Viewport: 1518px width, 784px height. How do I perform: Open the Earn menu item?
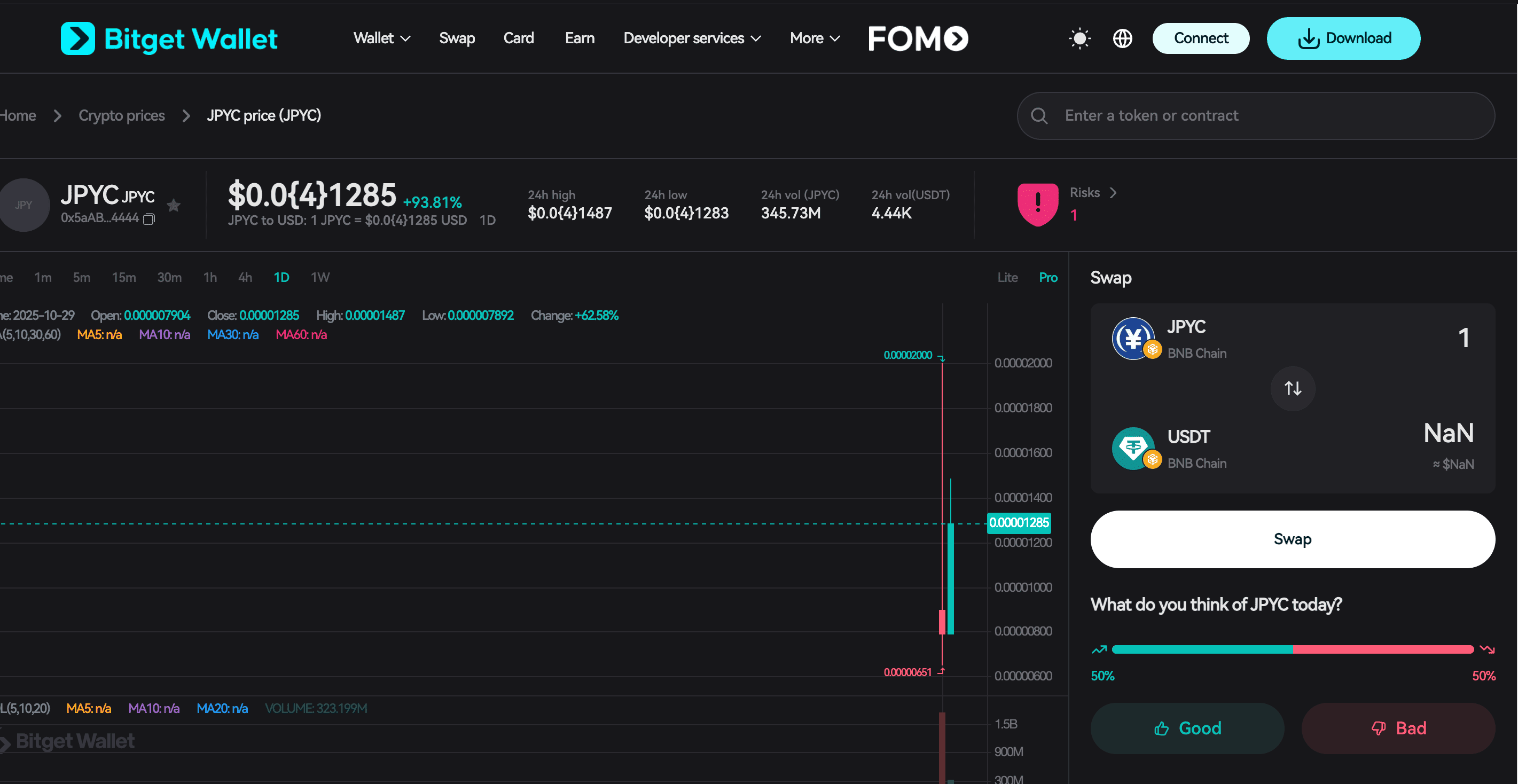click(580, 38)
